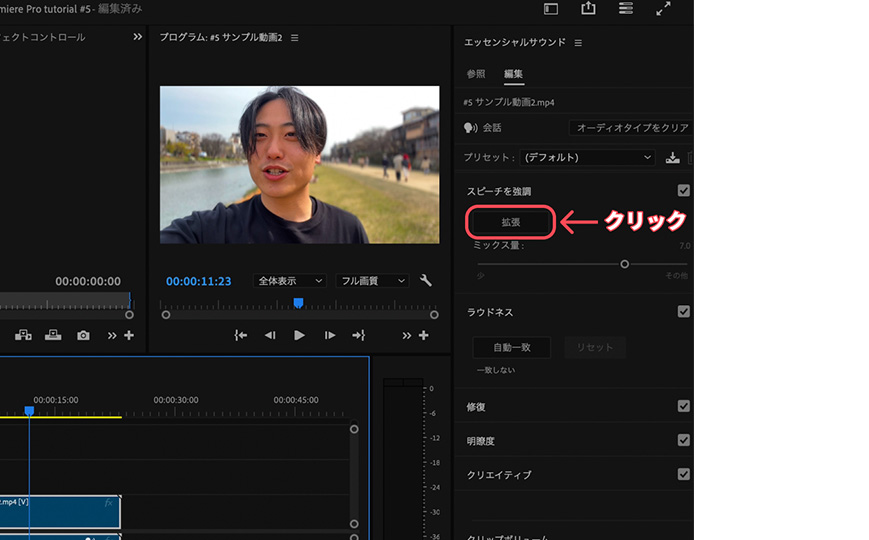The height and width of the screenshot is (540, 869).
Task: Toggle the 明瞭度 checkbox
Action: pos(683,440)
